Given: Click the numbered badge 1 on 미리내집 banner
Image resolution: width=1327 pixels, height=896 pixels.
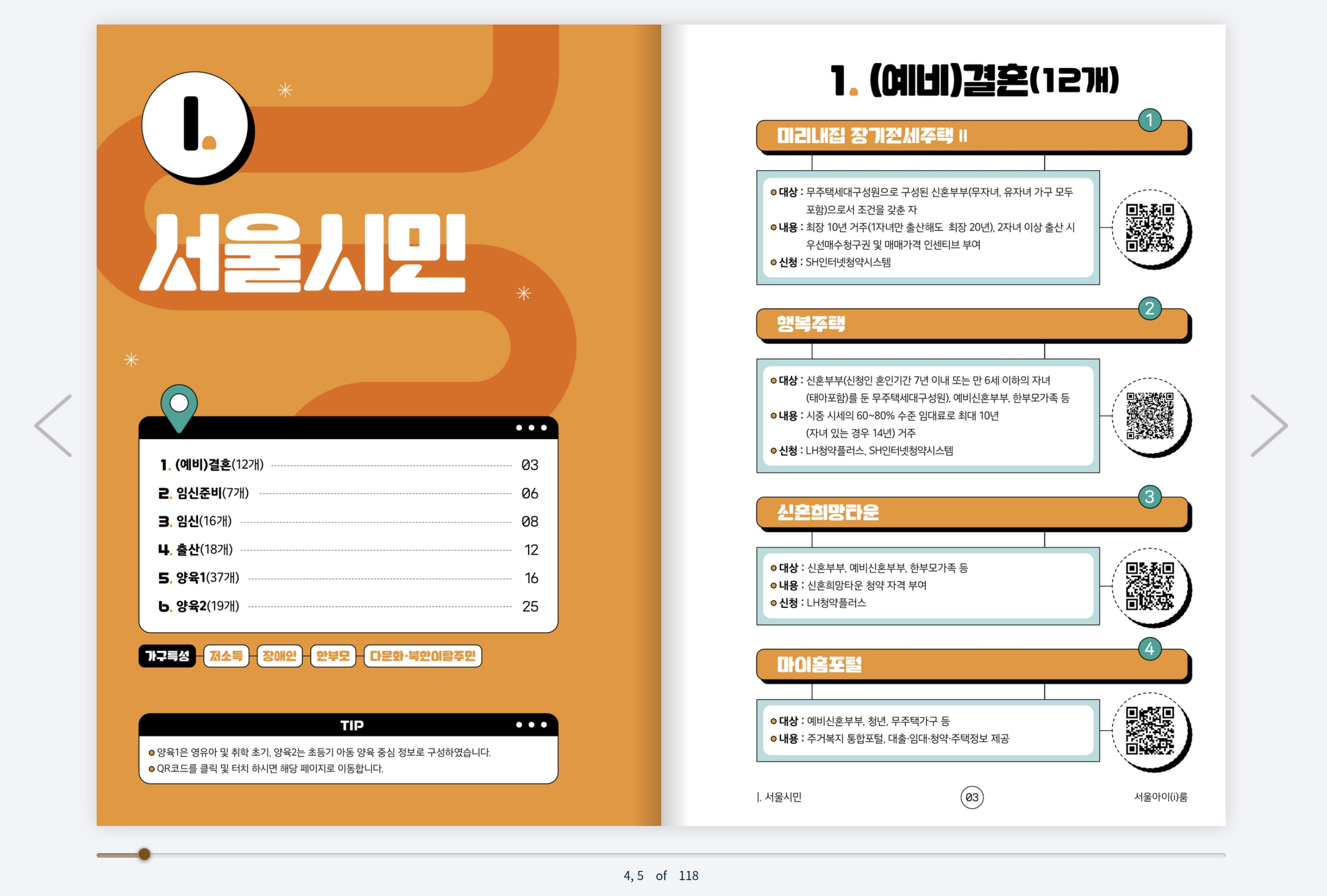Looking at the screenshot, I should click(x=1150, y=120).
